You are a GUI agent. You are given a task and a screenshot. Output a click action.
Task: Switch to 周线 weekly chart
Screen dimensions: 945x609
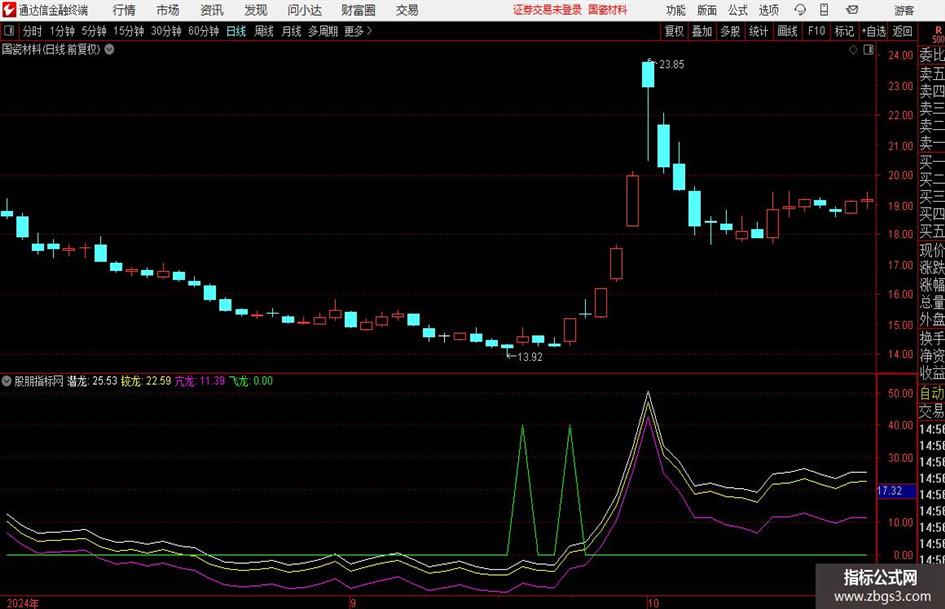click(x=264, y=31)
